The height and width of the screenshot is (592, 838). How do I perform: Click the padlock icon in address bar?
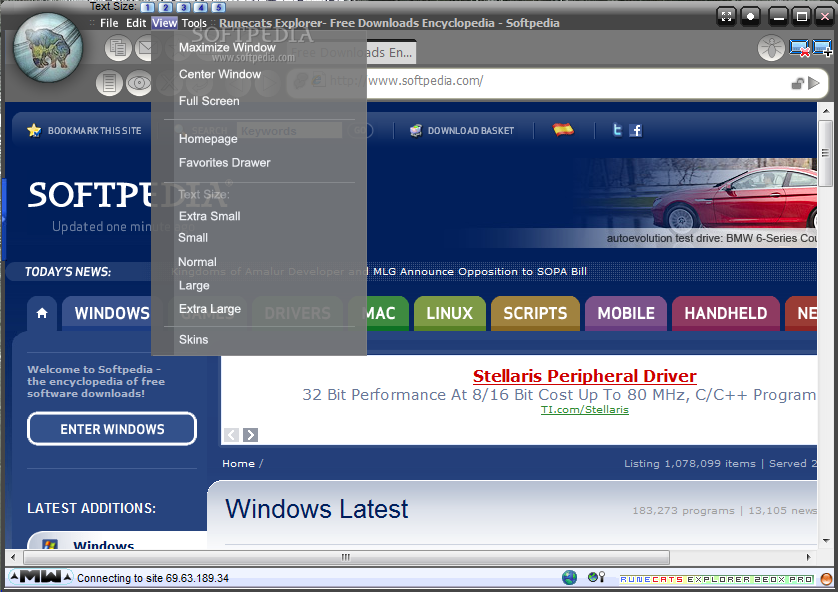pos(797,83)
